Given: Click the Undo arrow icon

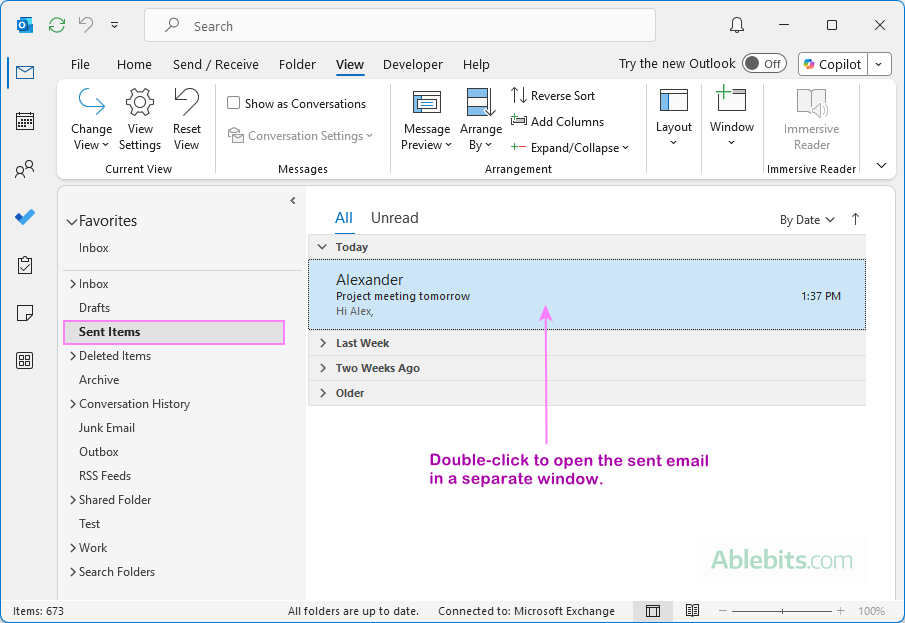Looking at the screenshot, I should tap(86, 25).
